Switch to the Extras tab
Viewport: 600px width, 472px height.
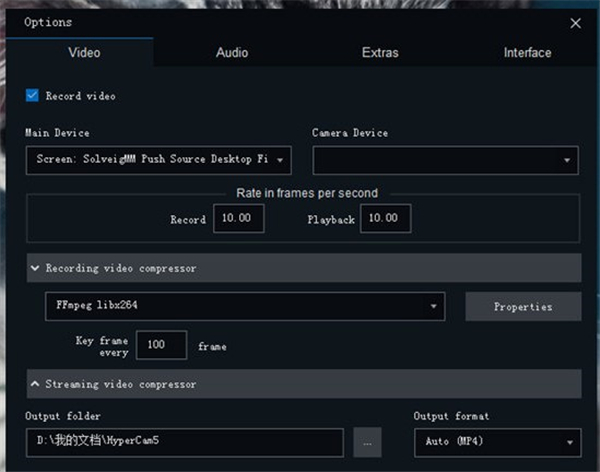380,52
